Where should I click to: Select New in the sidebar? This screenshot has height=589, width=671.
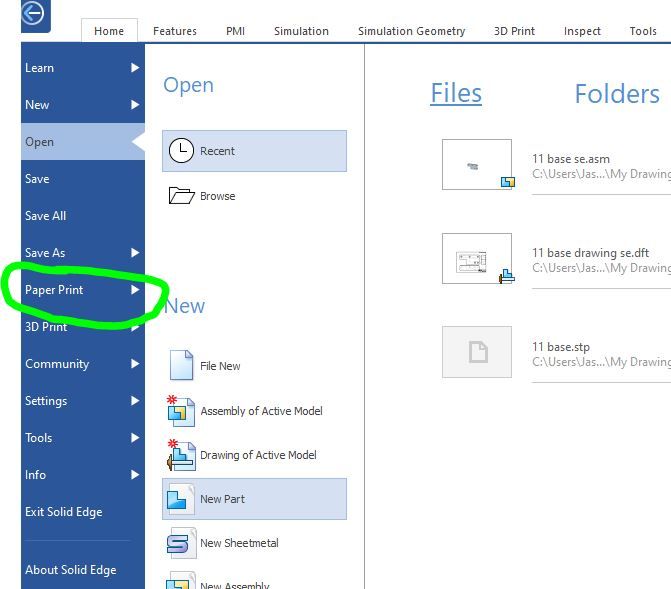click(83, 104)
